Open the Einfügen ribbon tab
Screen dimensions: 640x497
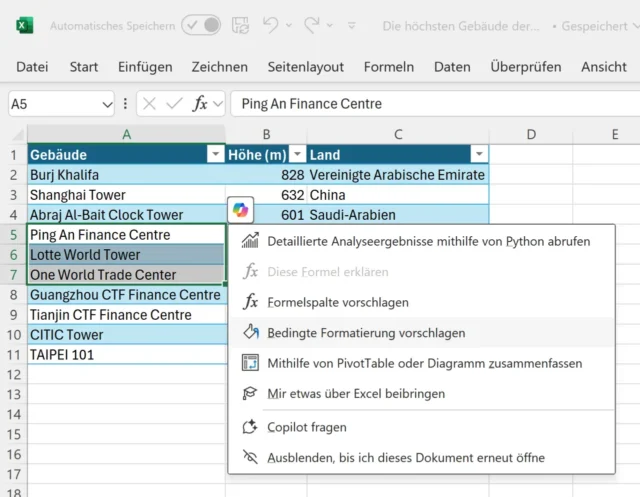(x=145, y=67)
